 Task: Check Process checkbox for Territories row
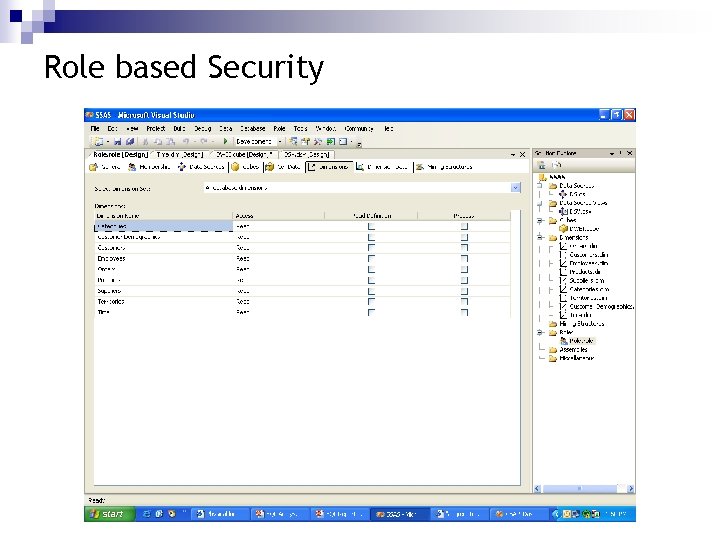(x=464, y=302)
